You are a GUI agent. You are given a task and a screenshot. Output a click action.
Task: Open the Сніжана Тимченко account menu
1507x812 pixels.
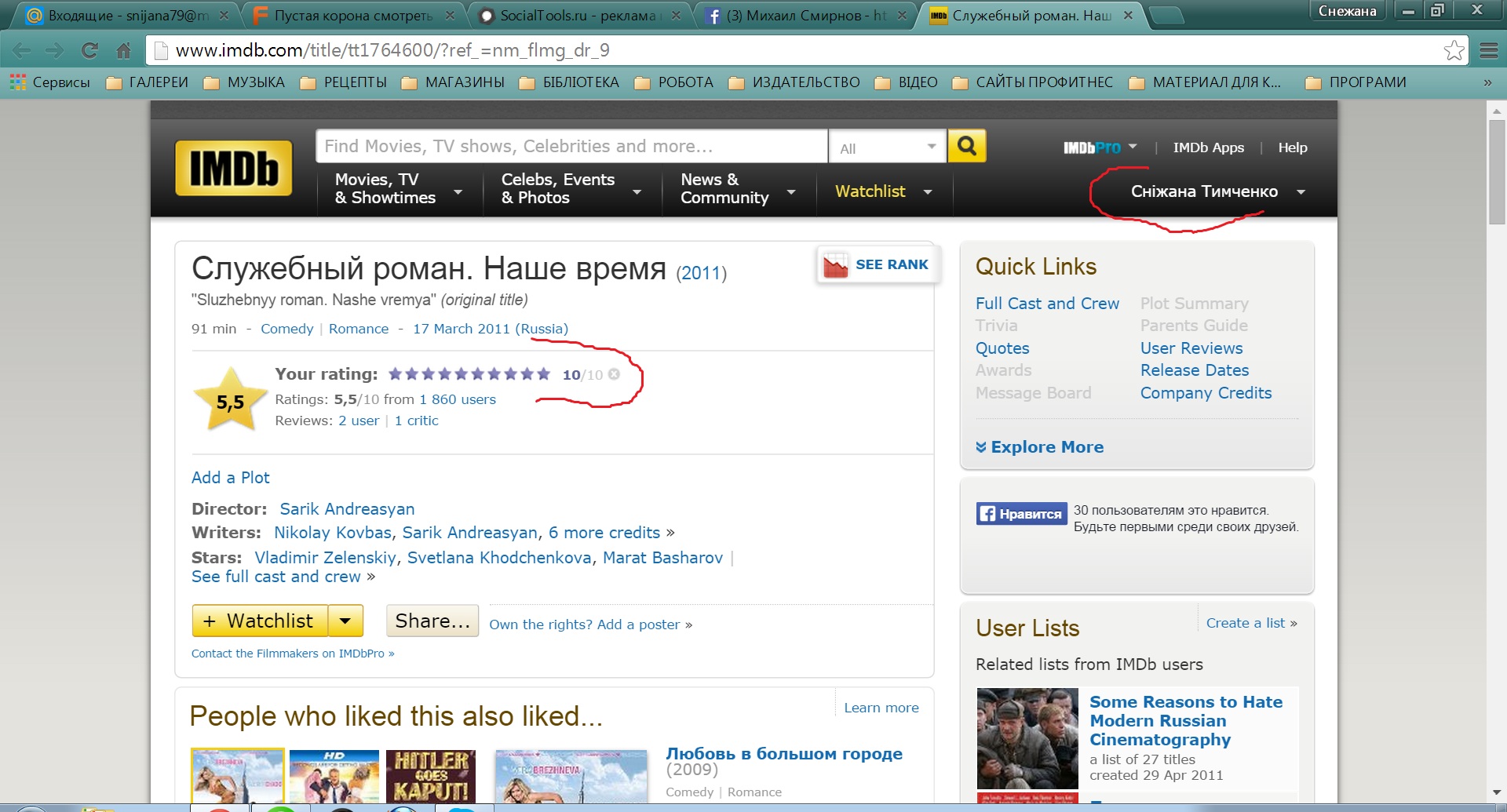click(1217, 191)
